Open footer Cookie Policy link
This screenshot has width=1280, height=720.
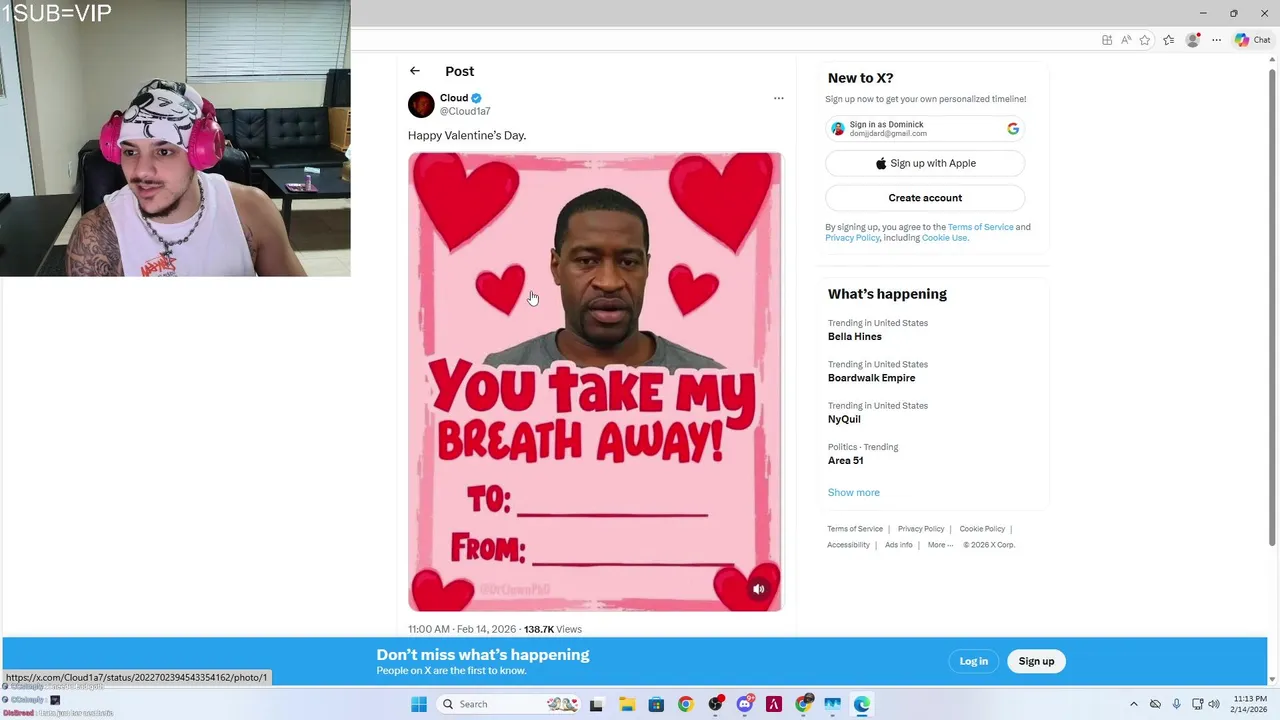[x=982, y=529]
